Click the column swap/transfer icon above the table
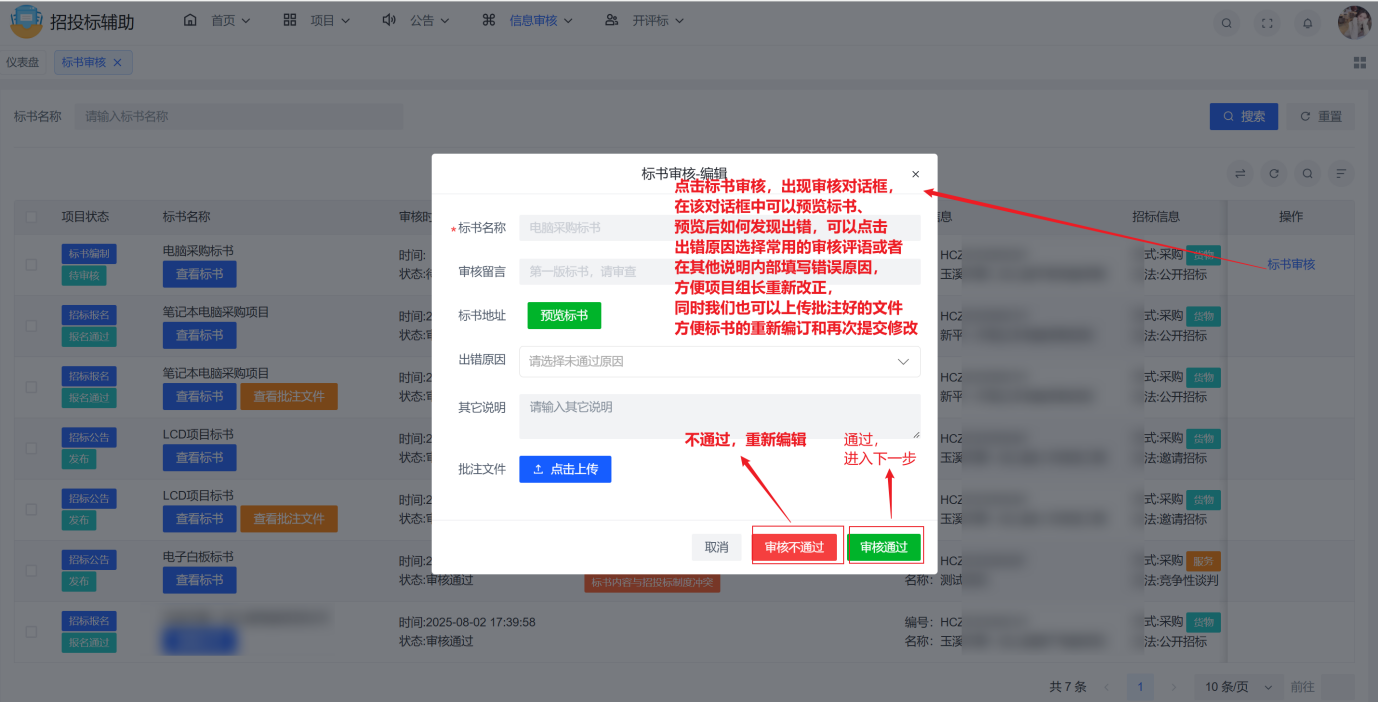 coord(1240,173)
